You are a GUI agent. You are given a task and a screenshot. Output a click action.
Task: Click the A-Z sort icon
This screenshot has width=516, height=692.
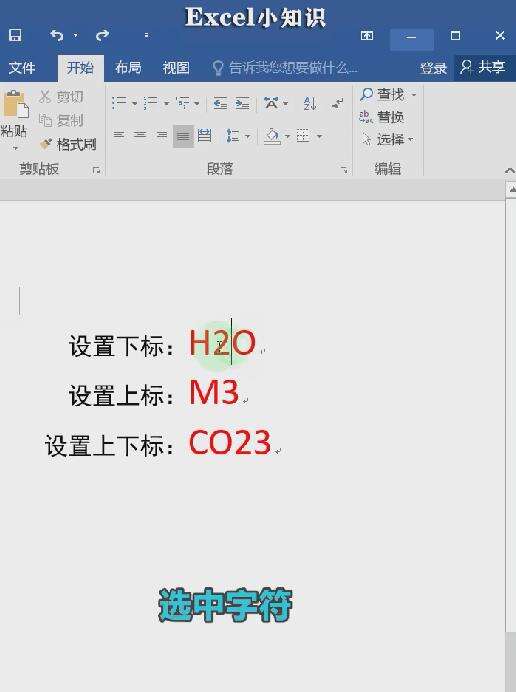click(310, 104)
